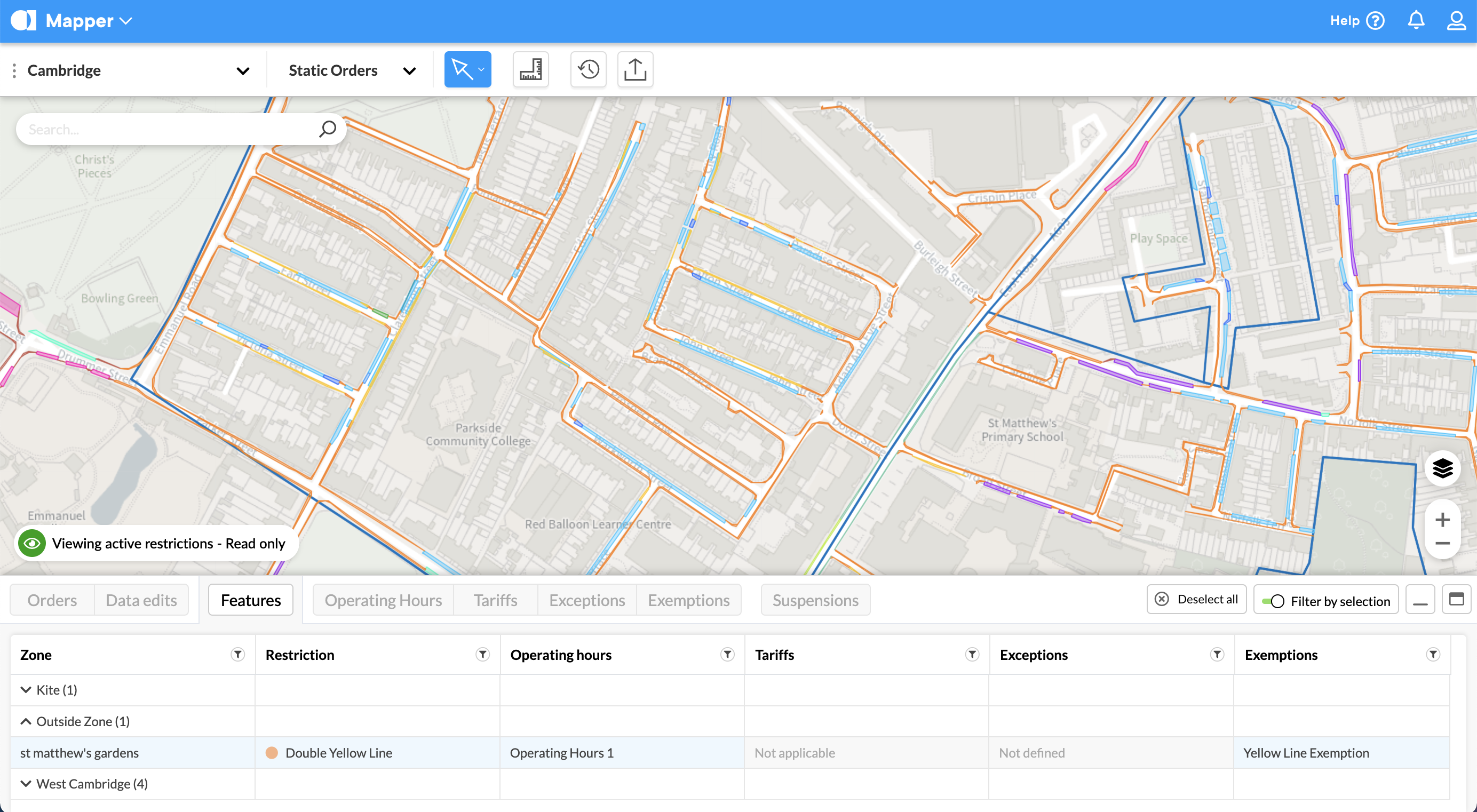The height and width of the screenshot is (812, 1477).
Task: Open the notifications bell
Action: point(1416,21)
